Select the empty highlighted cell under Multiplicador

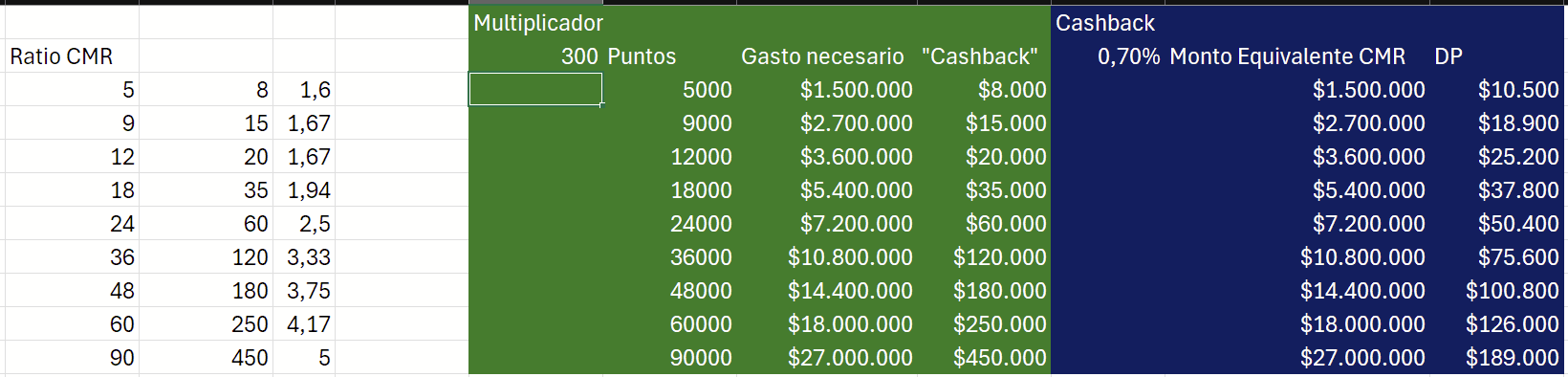pos(535,89)
